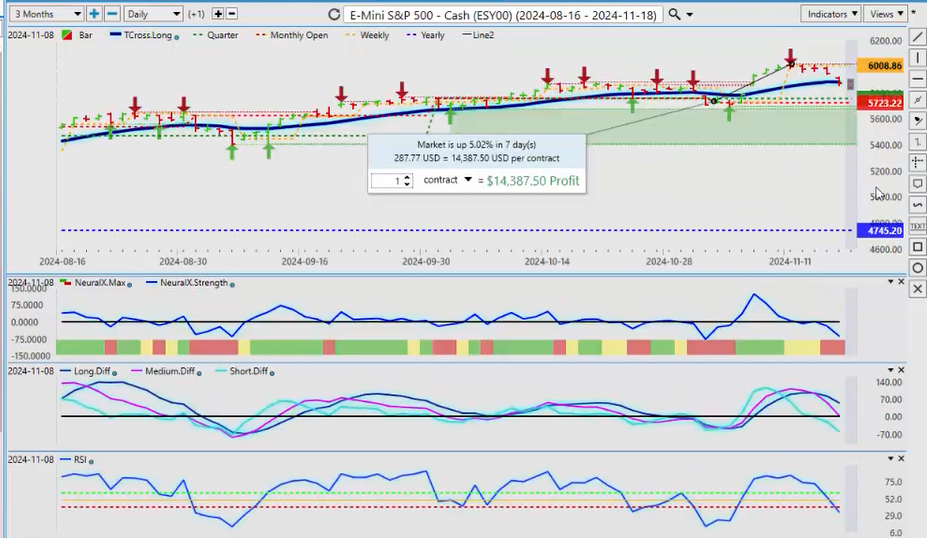The height and width of the screenshot is (538, 927).
Task: Open the Views menu
Action: coord(885,14)
